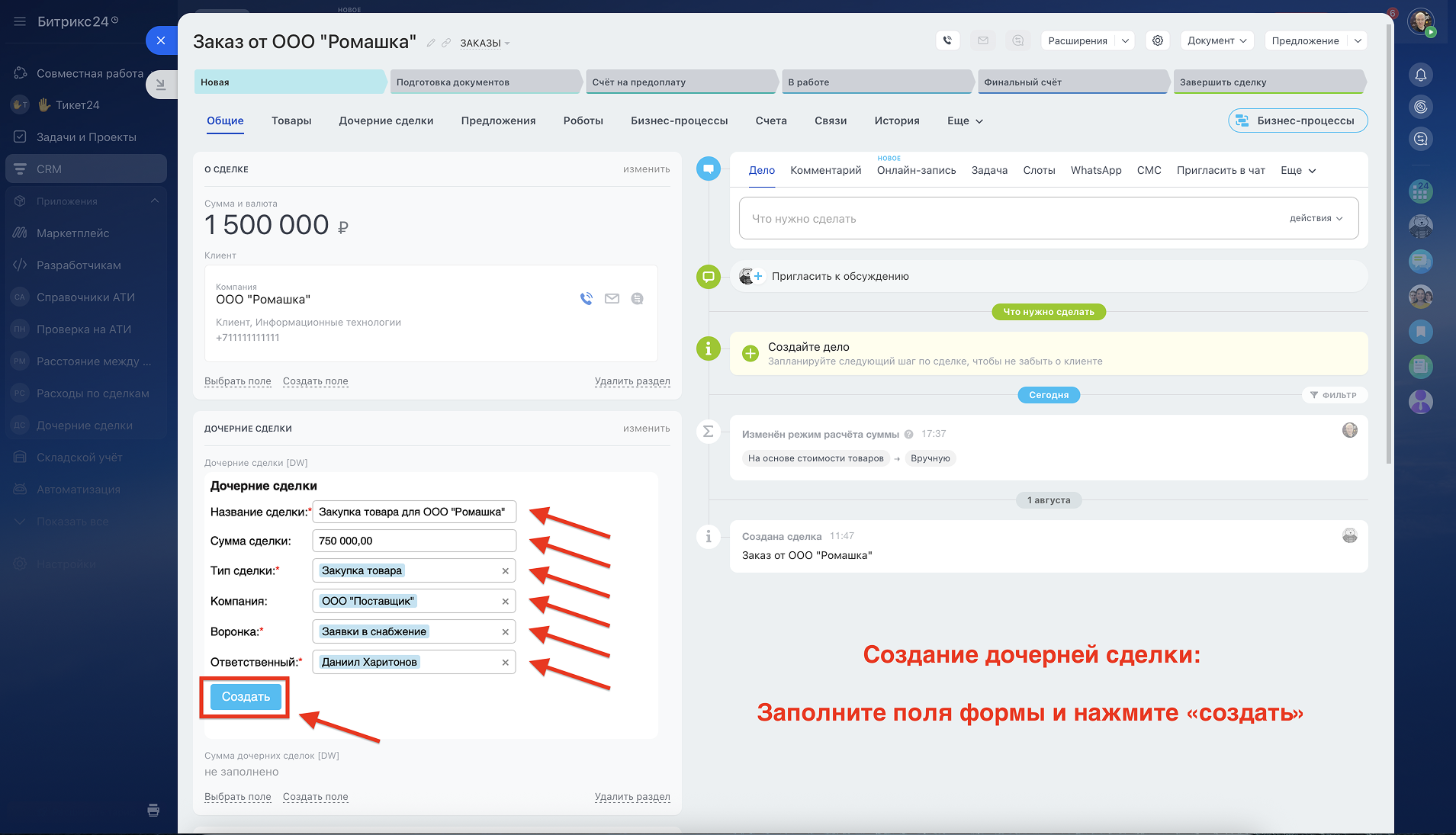Click the "Сумма сделки" input field
This screenshot has width=1456, height=835.
(x=413, y=541)
